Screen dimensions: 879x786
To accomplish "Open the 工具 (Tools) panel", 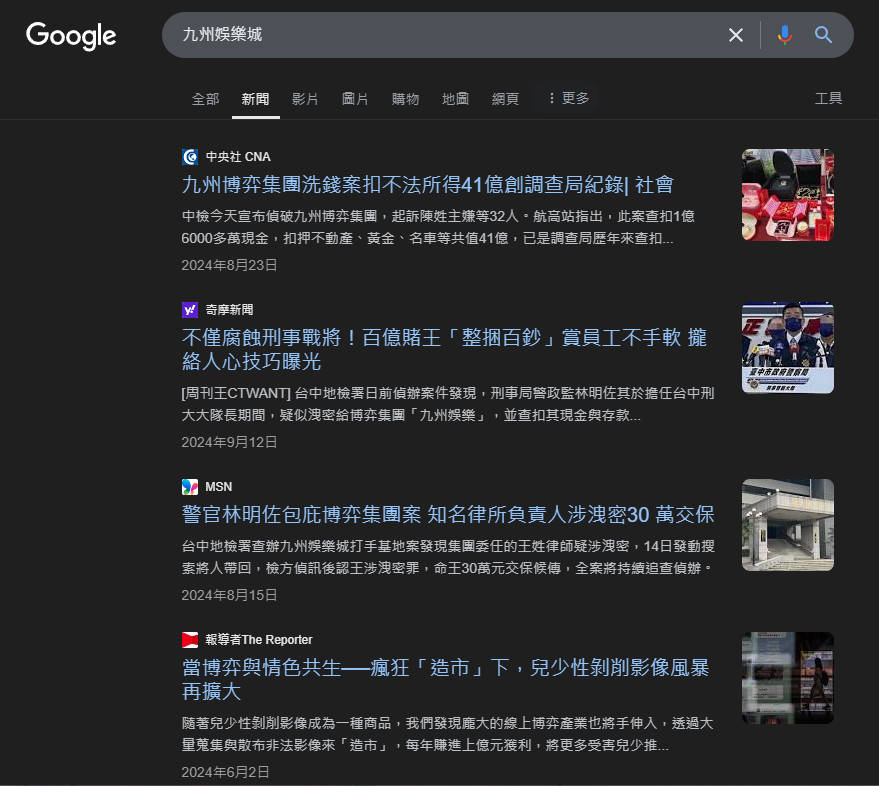I will click(x=828, y=98).
